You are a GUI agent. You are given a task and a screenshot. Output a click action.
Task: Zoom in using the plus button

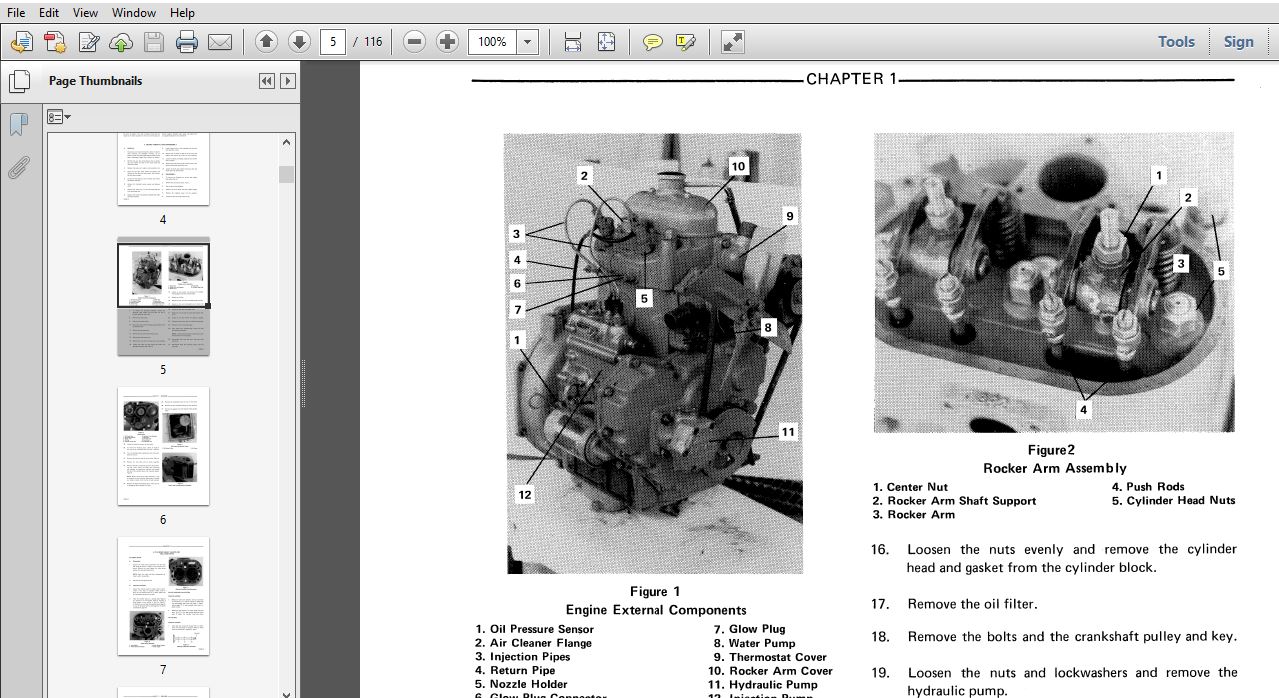point(448,42)
